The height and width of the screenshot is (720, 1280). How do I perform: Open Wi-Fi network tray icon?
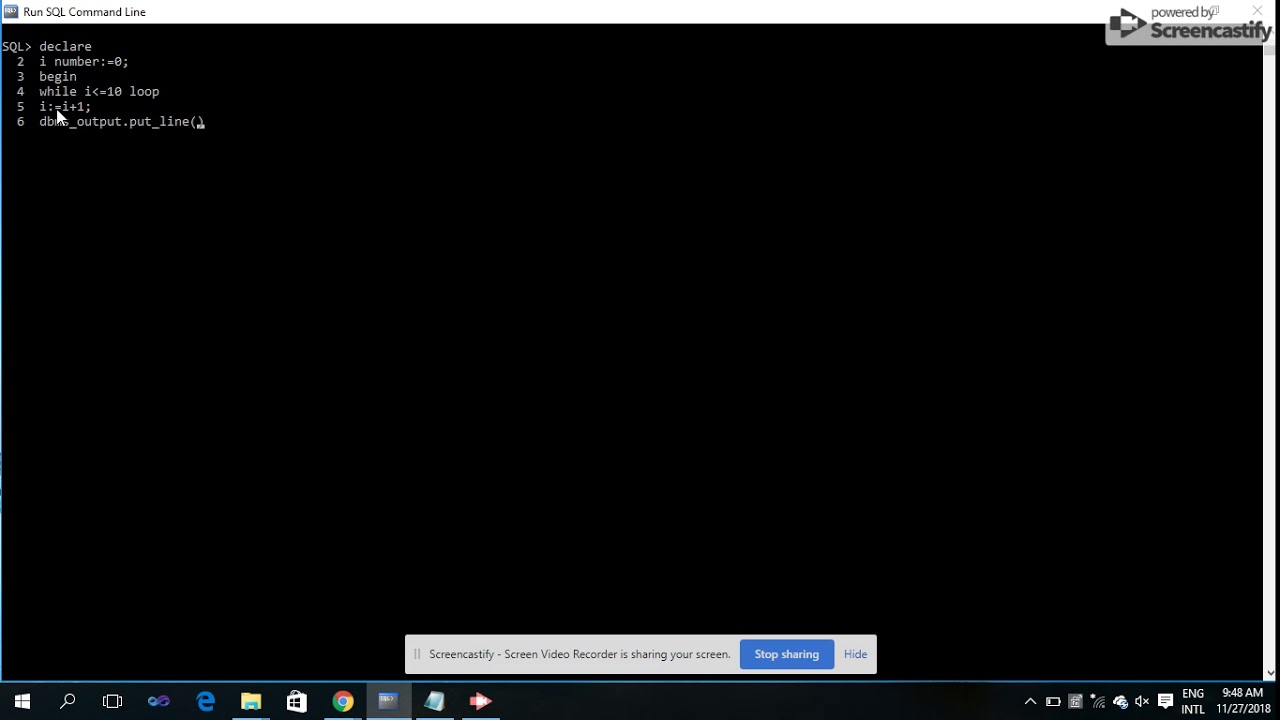[x=1098, y=701]
